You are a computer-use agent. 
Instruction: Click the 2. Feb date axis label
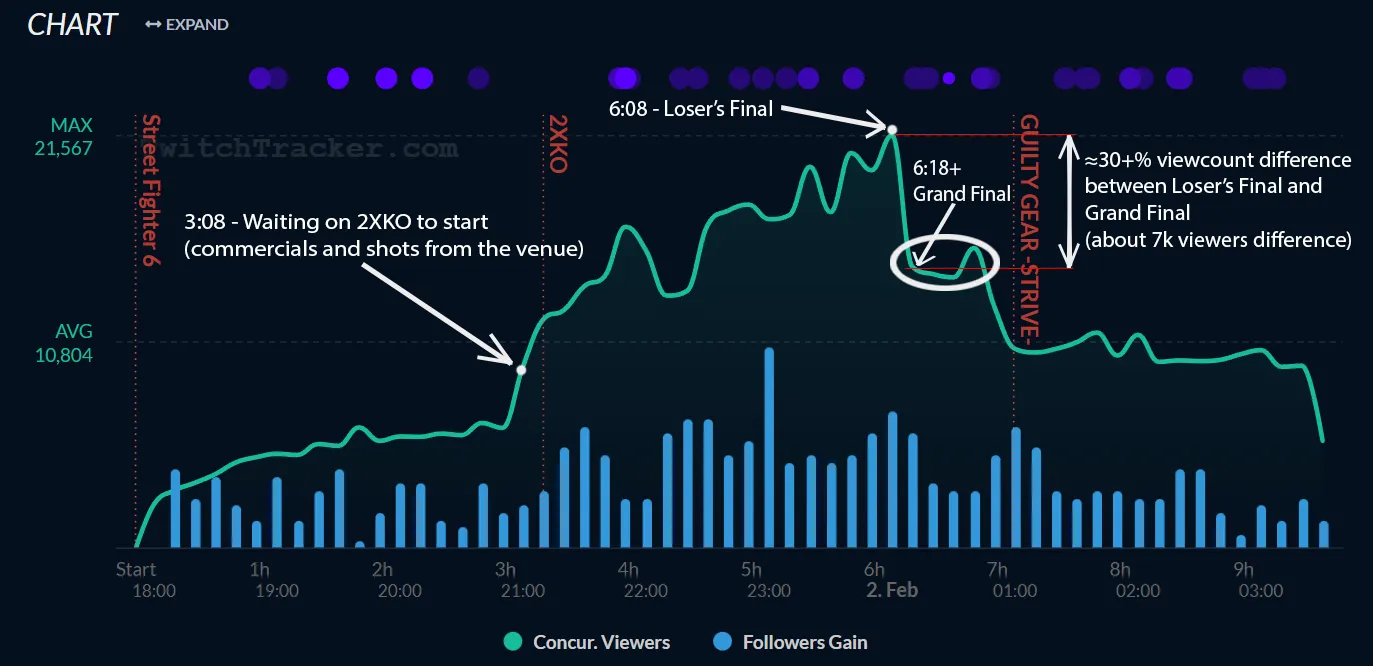coord(891,590)
